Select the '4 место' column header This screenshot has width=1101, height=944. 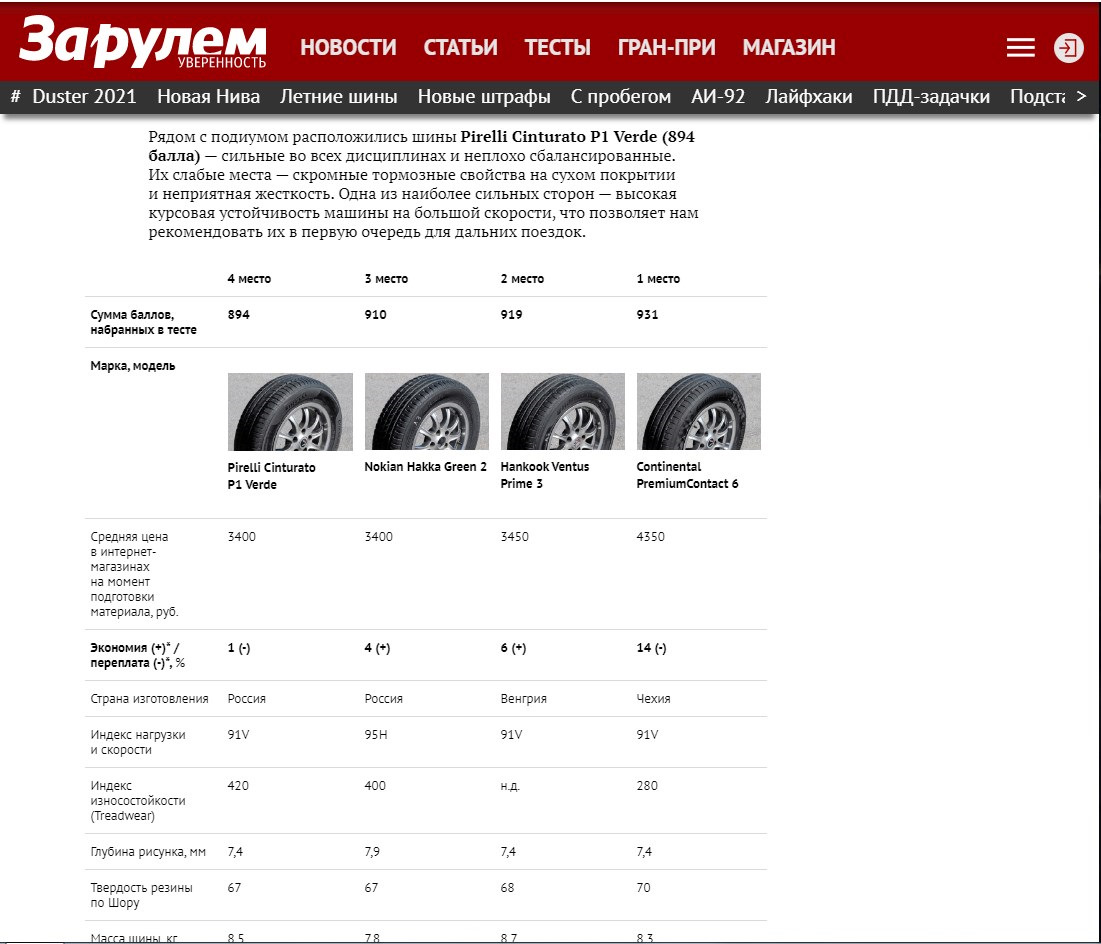[x=249, y=279]
